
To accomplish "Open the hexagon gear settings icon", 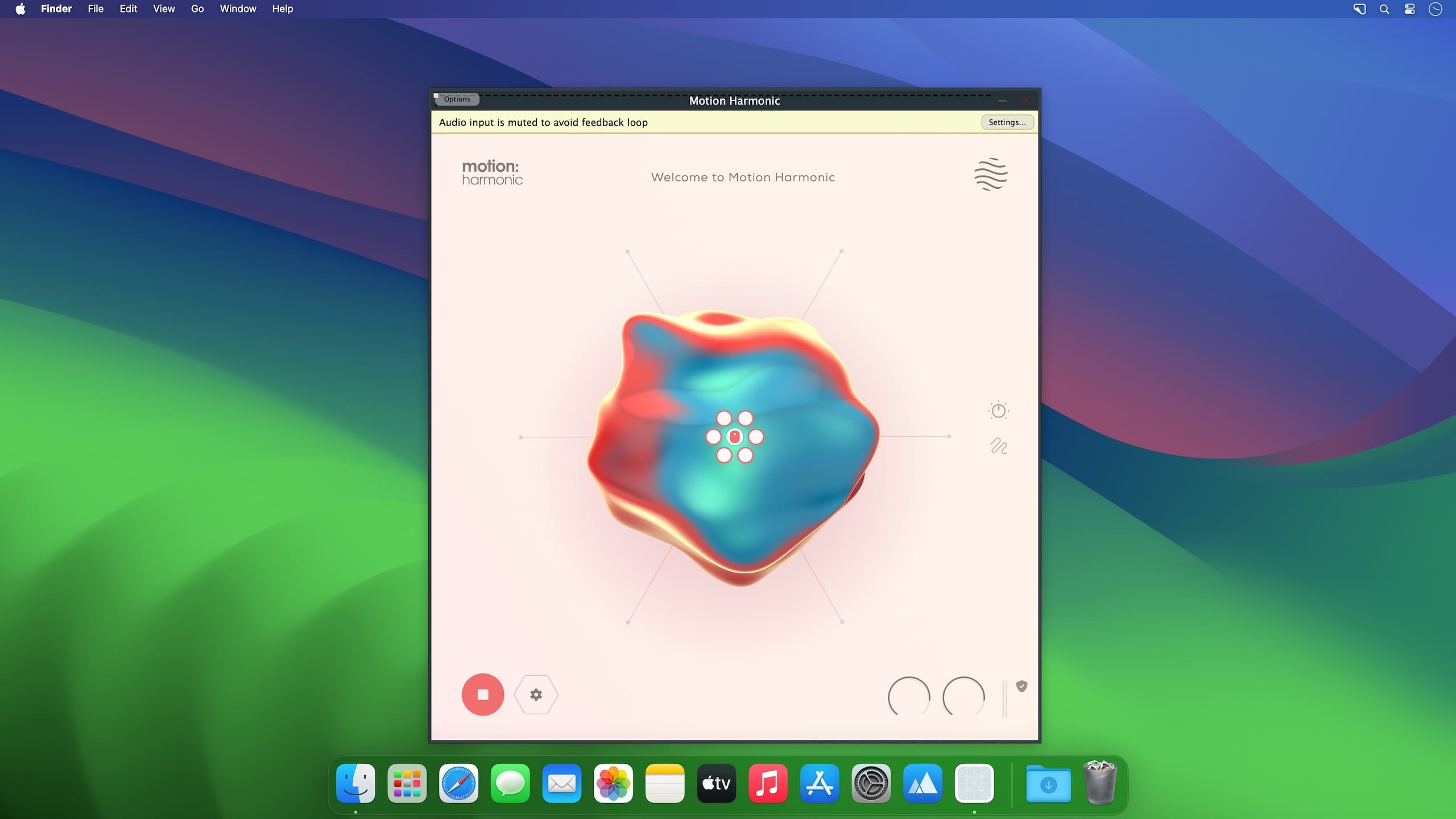I will (536, 694).
